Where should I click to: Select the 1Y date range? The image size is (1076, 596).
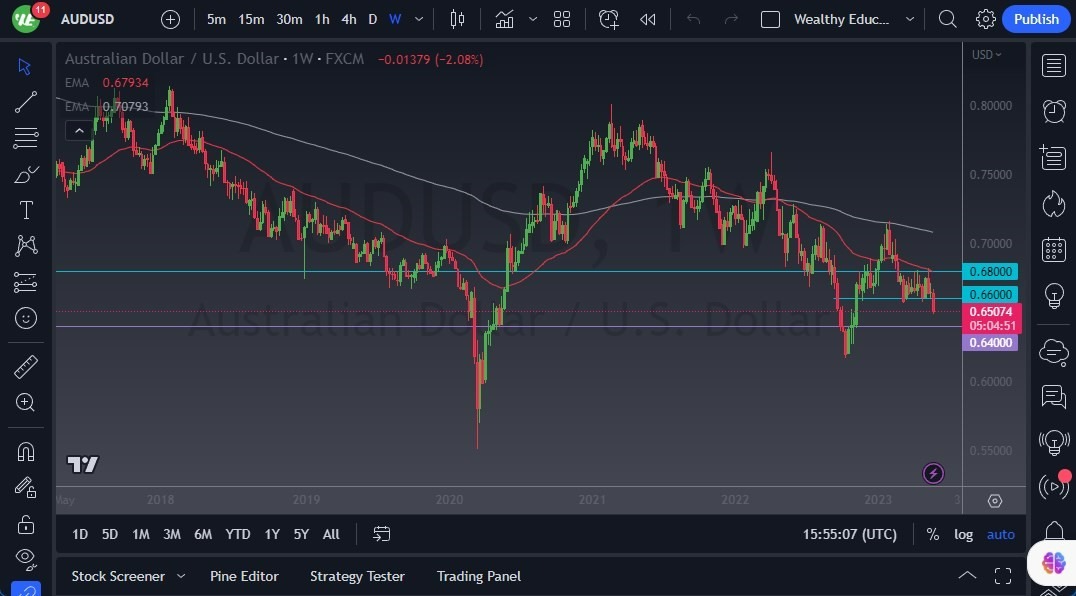271,534
